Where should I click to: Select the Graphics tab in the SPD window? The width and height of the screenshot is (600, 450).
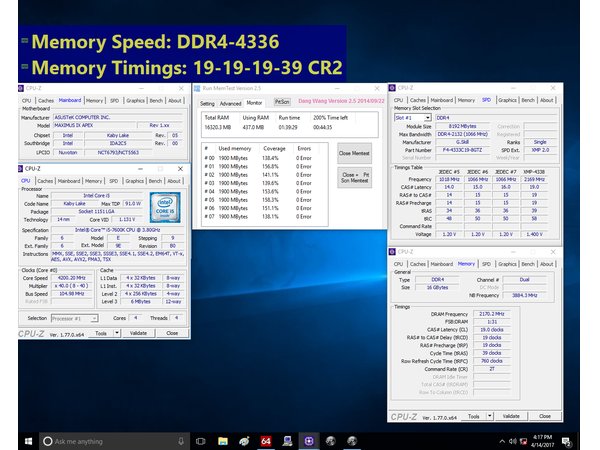pyautogui.click(x=506, y=100)
